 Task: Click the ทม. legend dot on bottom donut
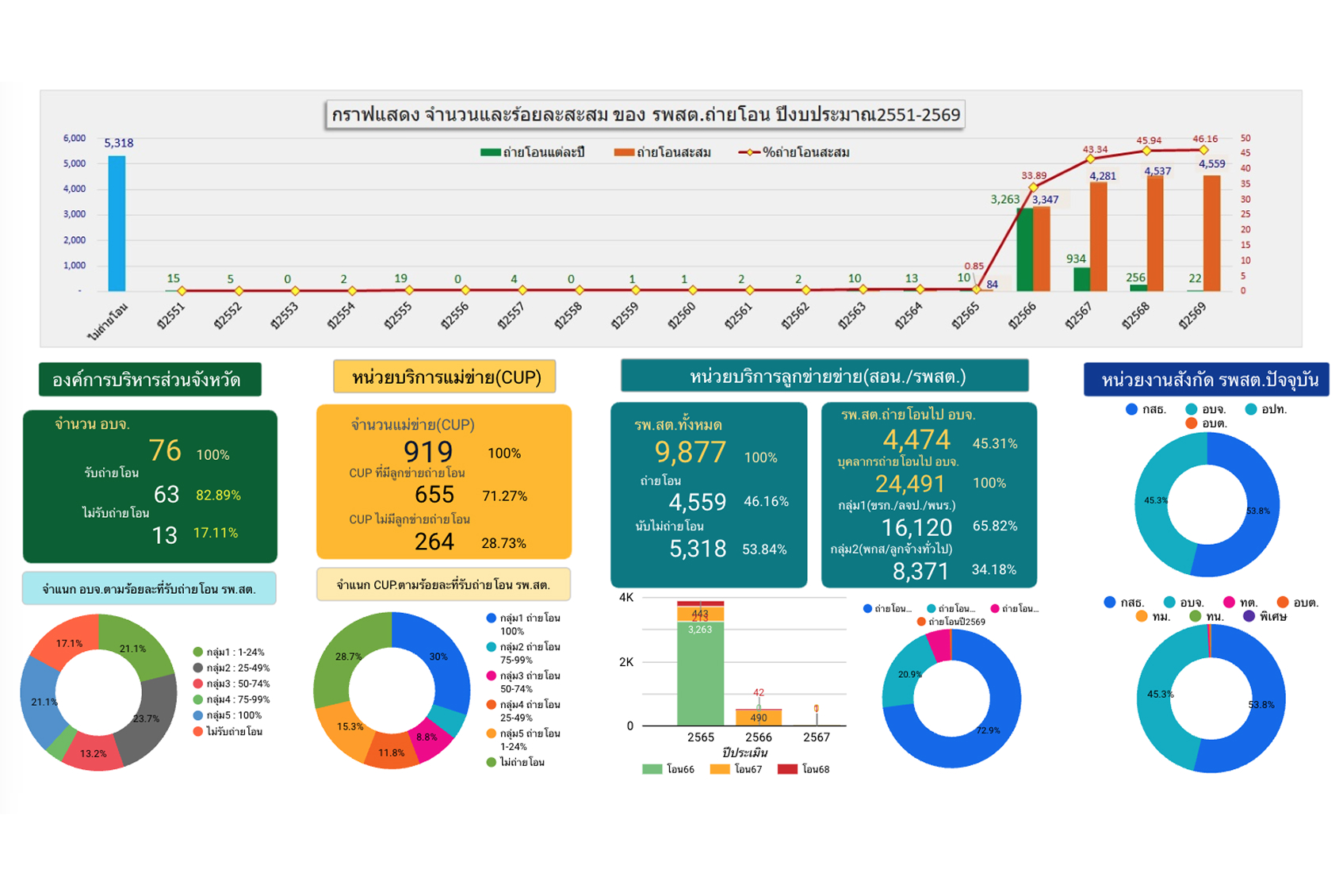click(x=1141, y=616)
